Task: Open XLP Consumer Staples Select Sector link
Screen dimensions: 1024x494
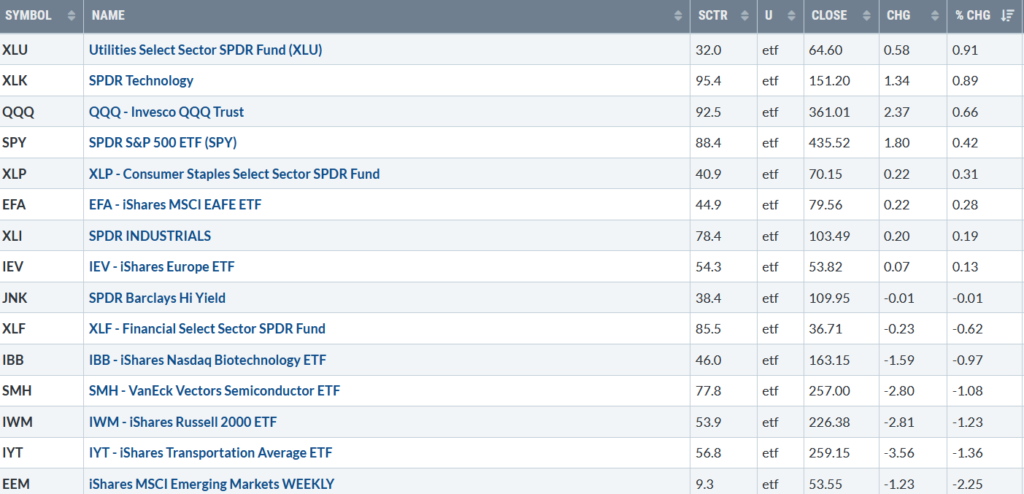Action: coord(234,174)
